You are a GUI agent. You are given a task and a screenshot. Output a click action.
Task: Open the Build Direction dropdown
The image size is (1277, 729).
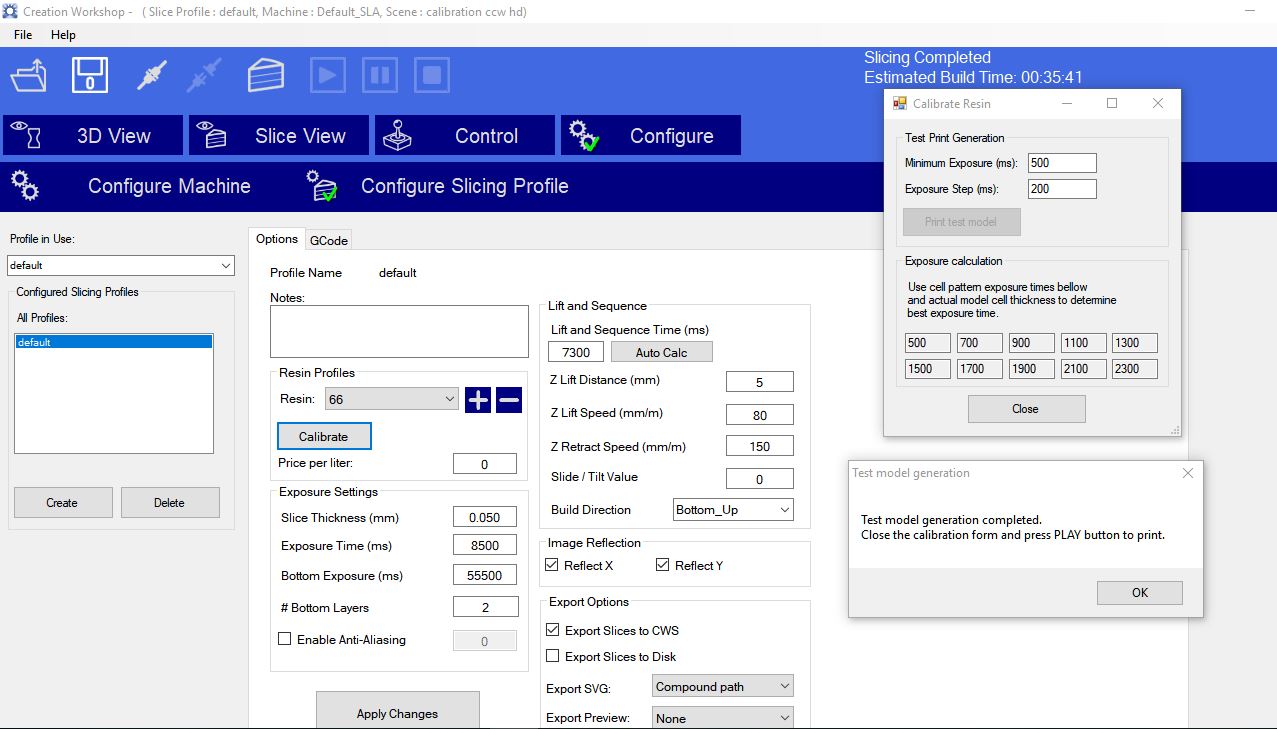[733, 510]
